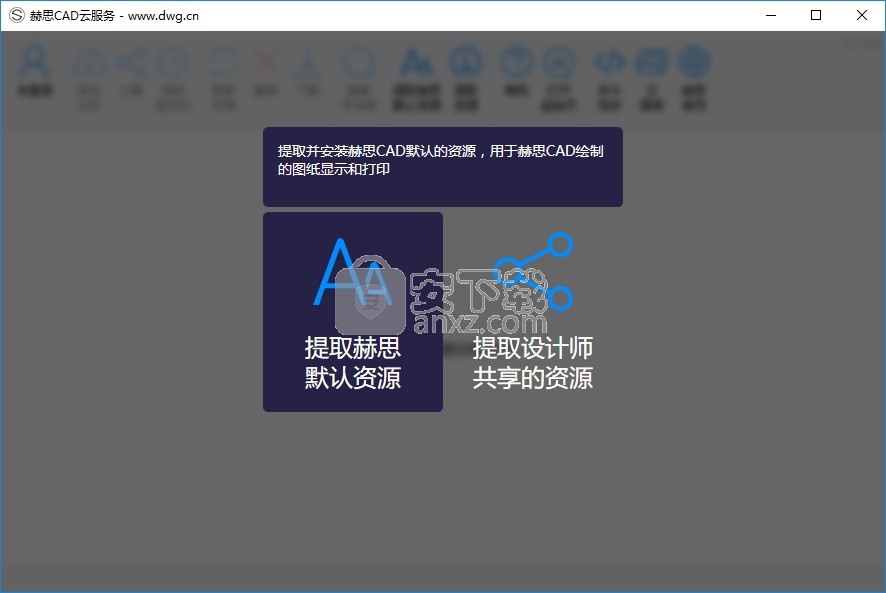Click the 赫思CAD云服务 title bar logo icon

(x=16, y=15)
